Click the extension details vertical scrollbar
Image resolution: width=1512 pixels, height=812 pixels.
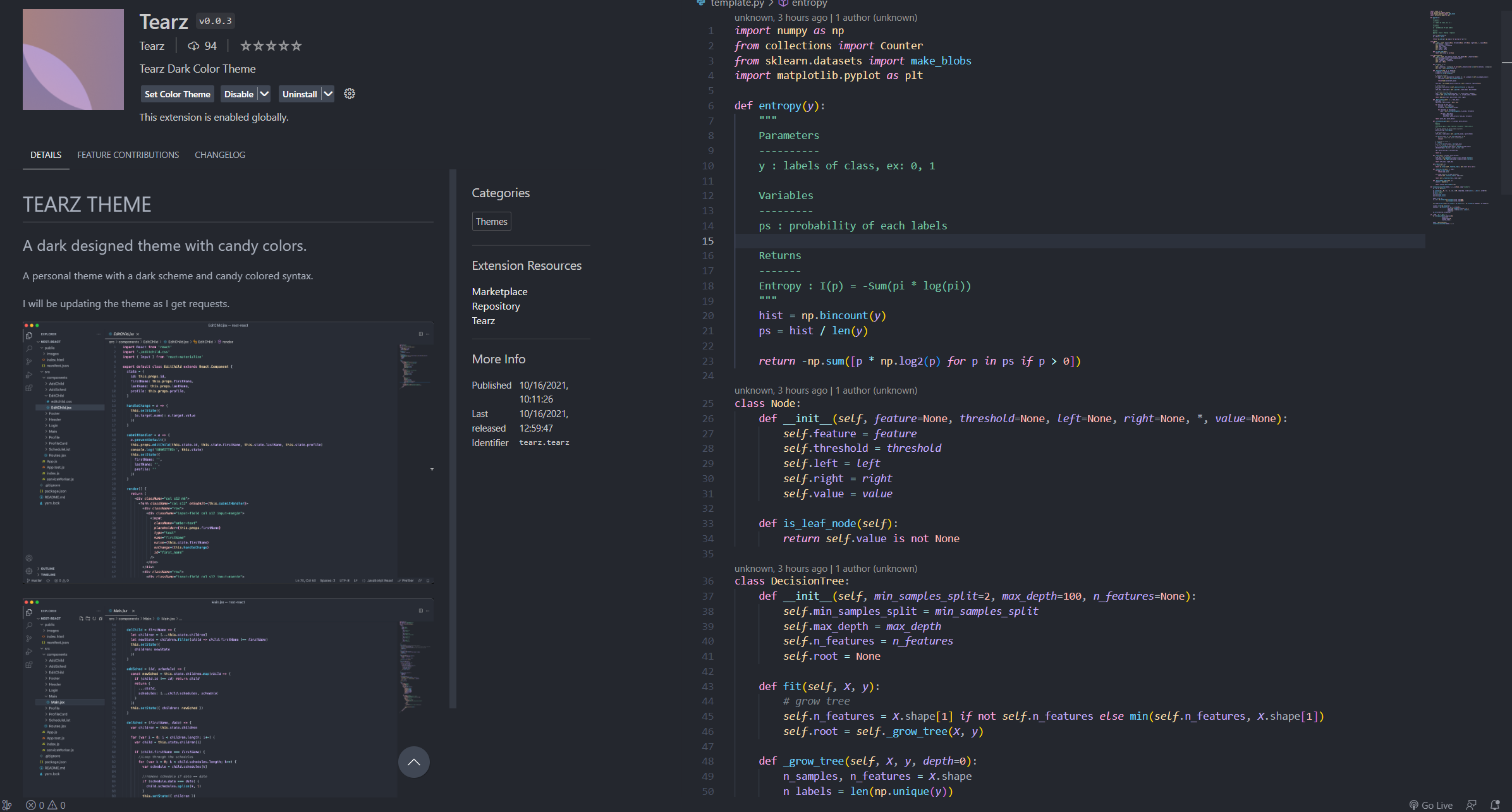[453, 439]
